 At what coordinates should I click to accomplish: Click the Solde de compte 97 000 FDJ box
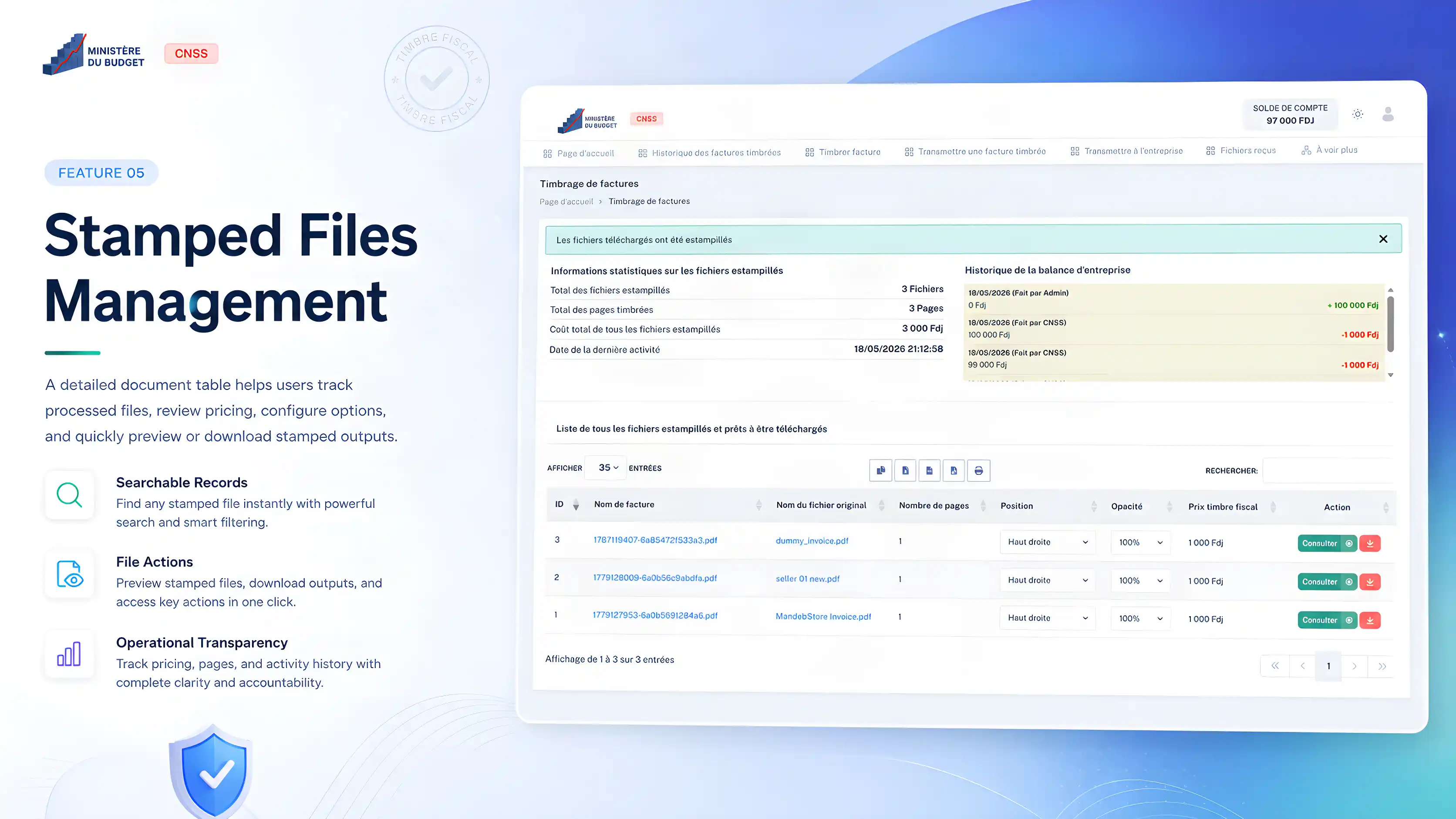click(x=1291, y=114)
